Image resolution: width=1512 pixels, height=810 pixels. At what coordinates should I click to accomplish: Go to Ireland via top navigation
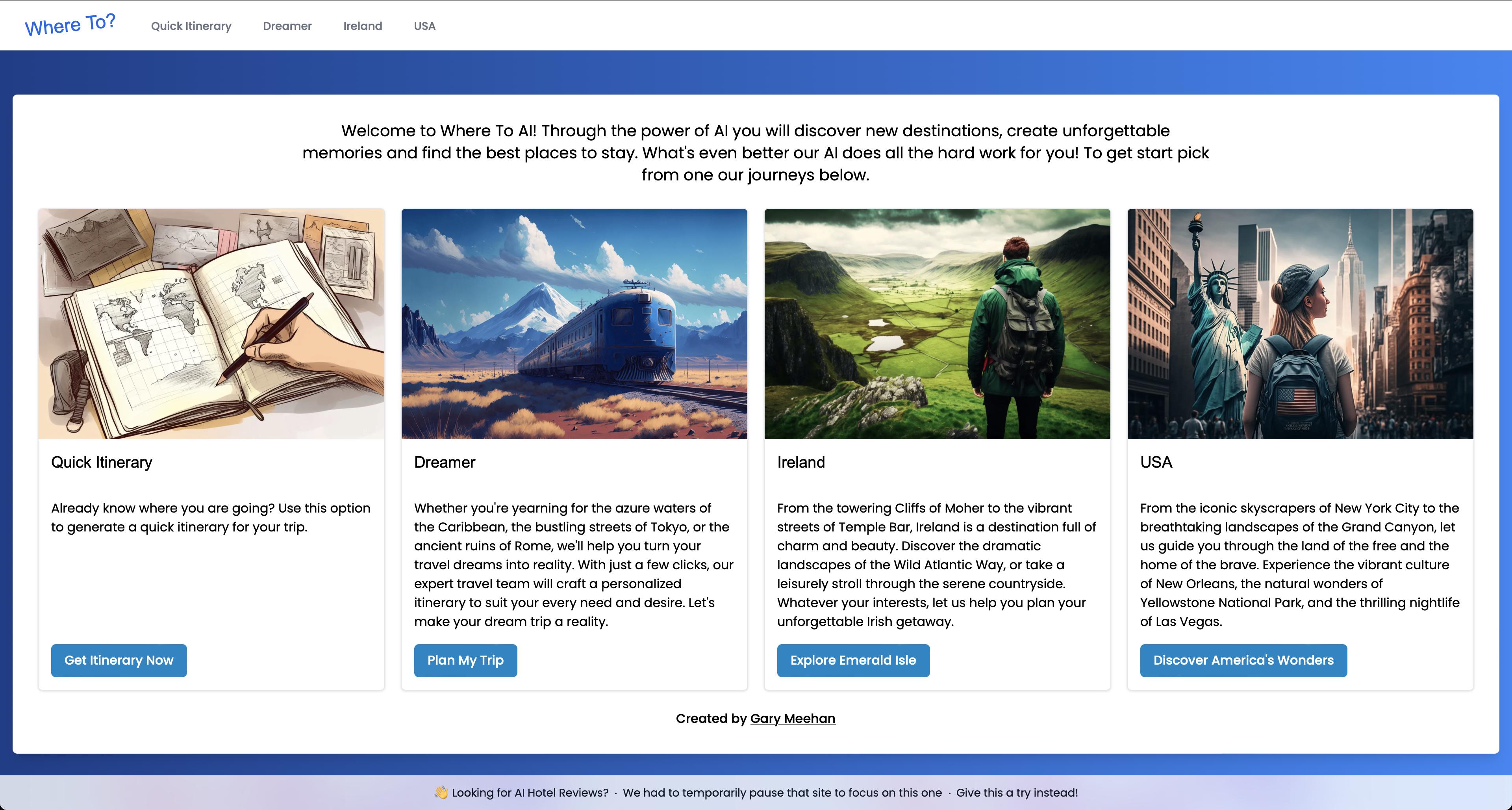coord(363,26)
